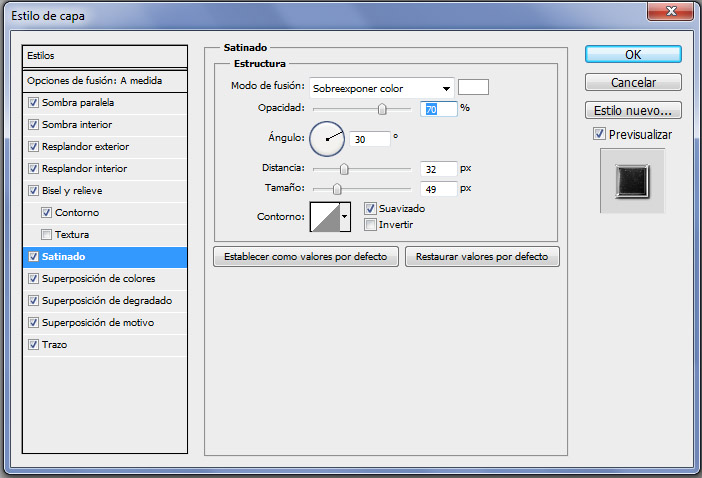Viewport: 702px width, 478px height.
Task: Click the style preview thumbnail
Action: (632, 181)
